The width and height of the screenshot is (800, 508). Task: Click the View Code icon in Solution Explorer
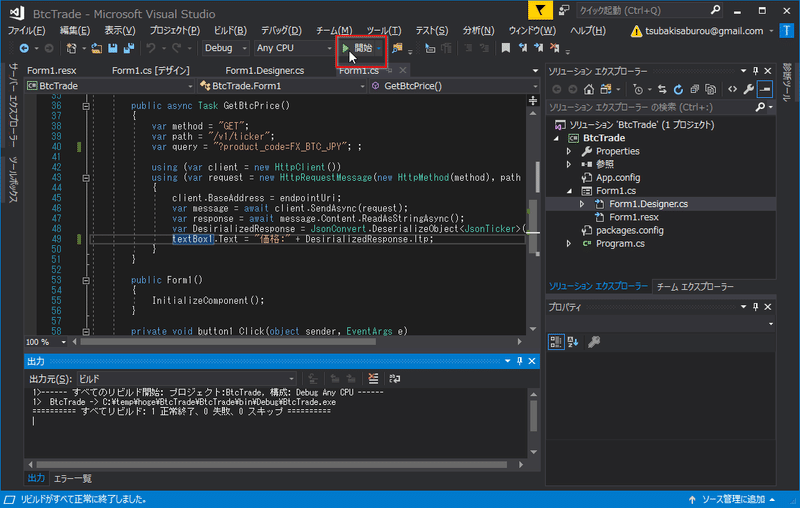click(733, 89)
